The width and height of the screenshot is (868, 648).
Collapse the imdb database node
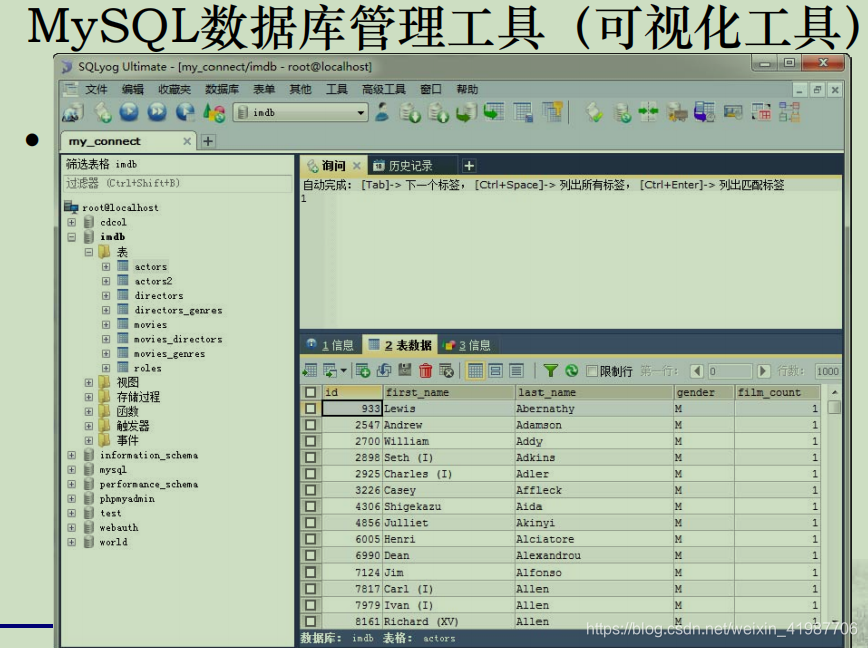(x=71, y=237)
